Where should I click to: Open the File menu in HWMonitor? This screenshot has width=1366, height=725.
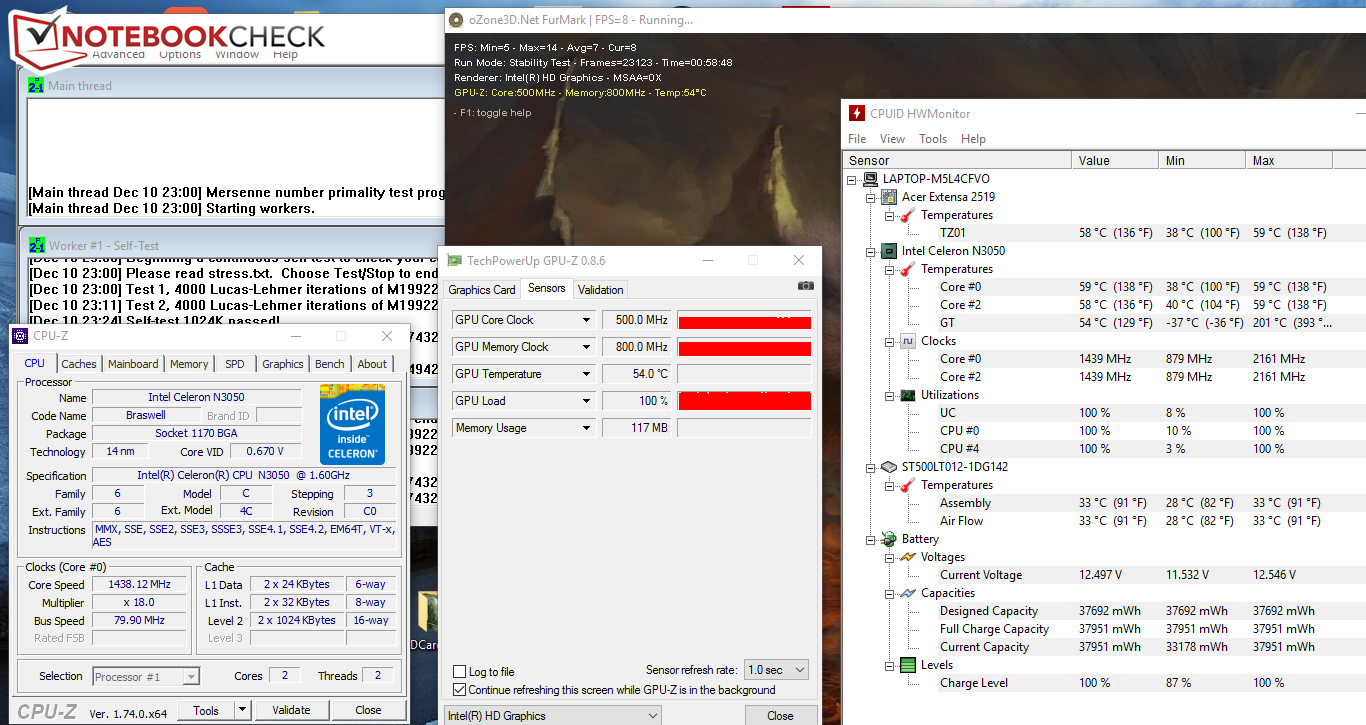[x=857, y=139]
